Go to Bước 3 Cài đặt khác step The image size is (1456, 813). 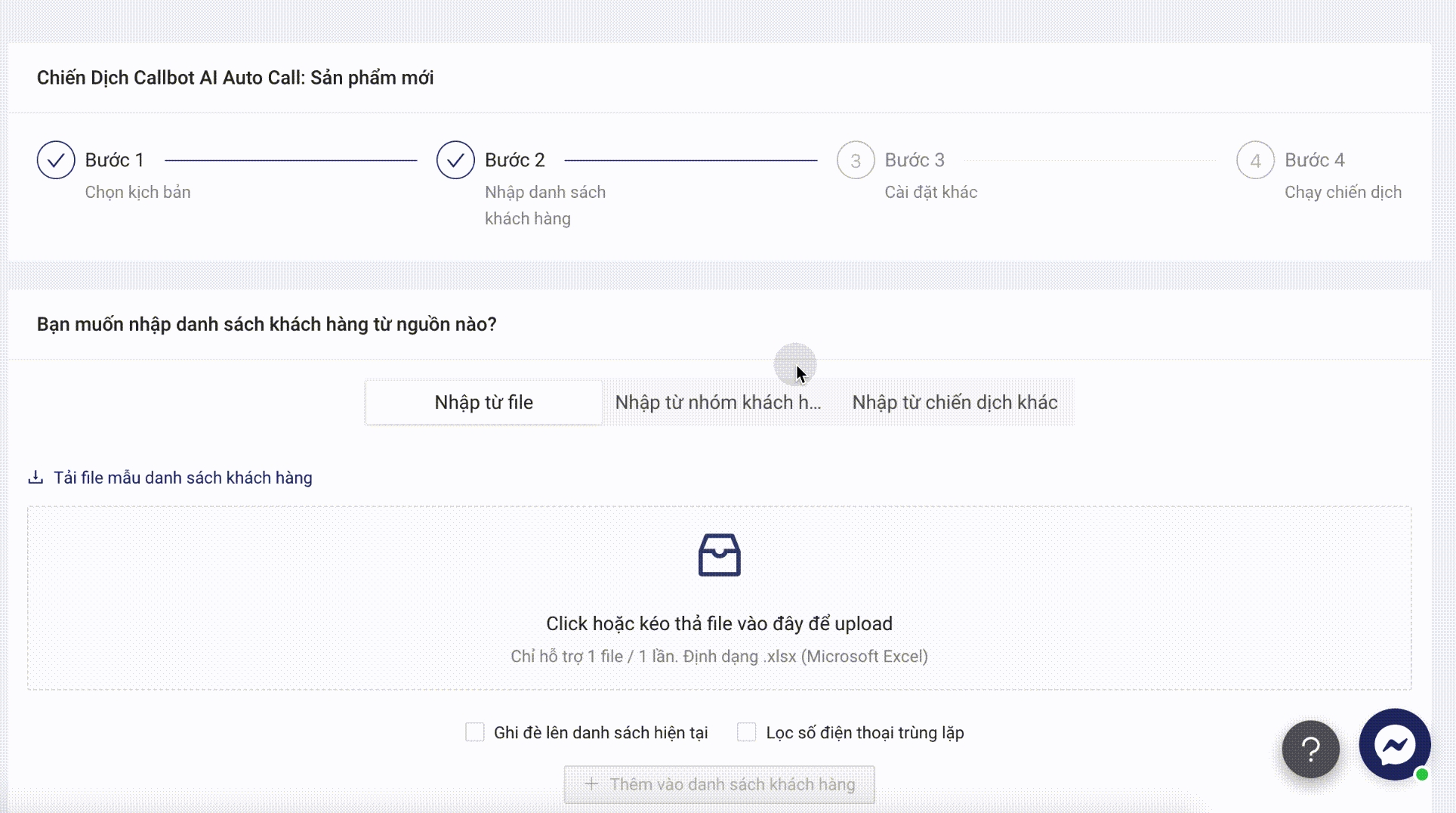pyautogui.click(x=915, y=160)
